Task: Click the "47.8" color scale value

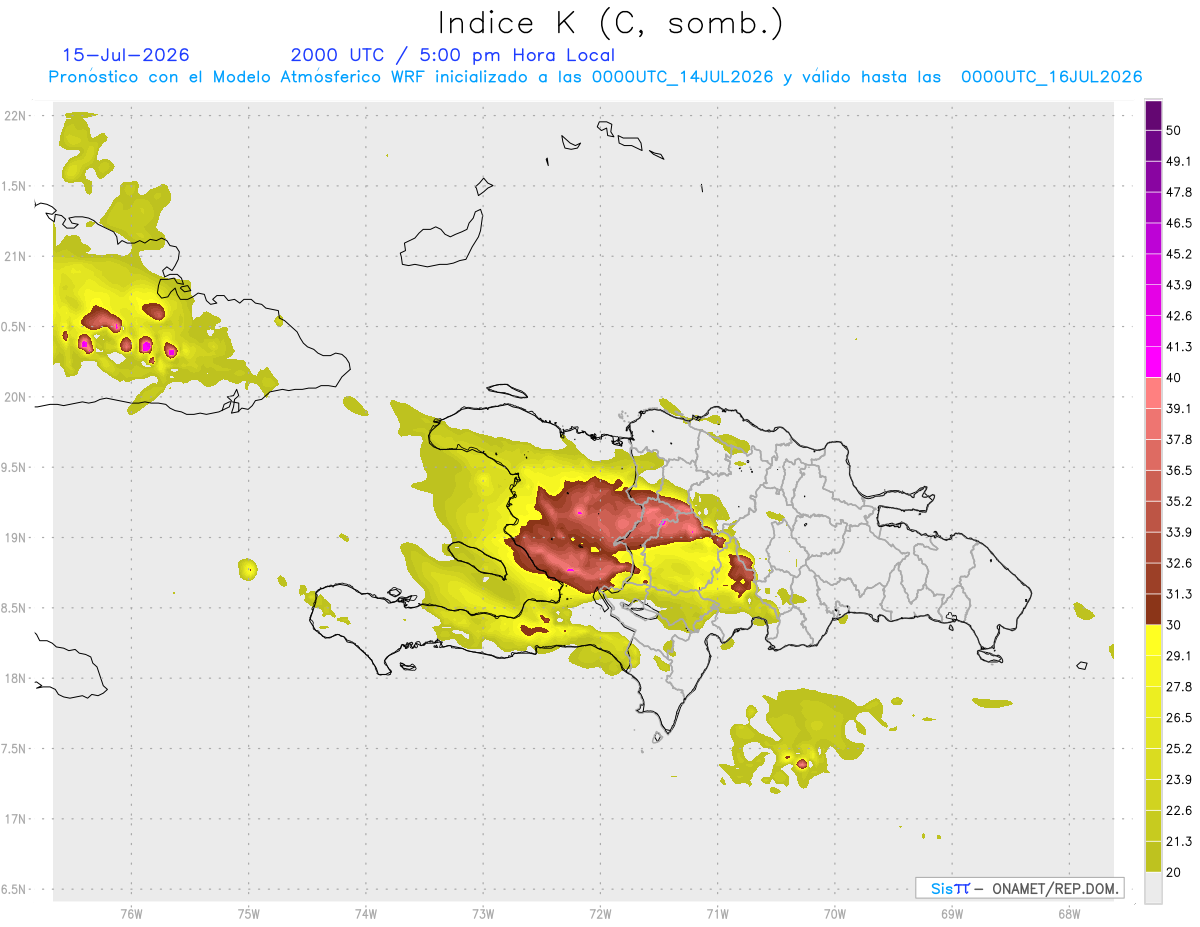Action: [1179, 193]
